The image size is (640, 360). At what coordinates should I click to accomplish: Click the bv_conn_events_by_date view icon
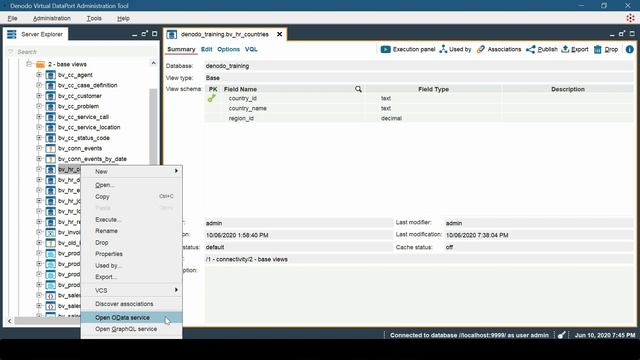coord(51,159)
